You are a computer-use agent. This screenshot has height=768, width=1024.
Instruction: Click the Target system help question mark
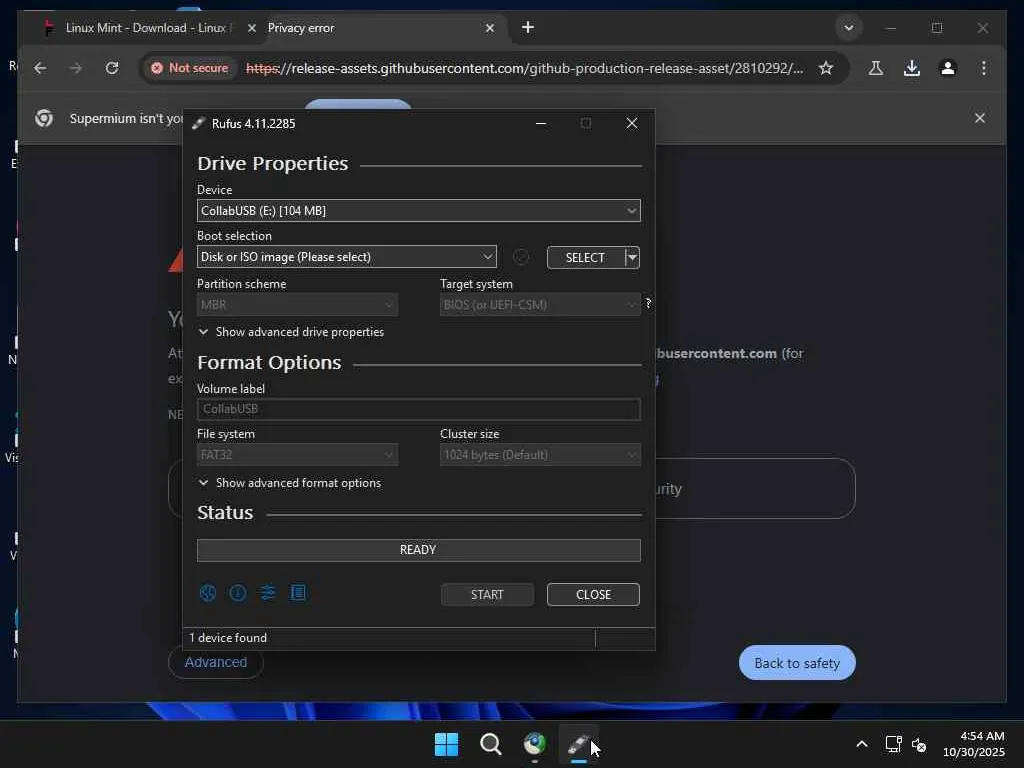[648, 303]
